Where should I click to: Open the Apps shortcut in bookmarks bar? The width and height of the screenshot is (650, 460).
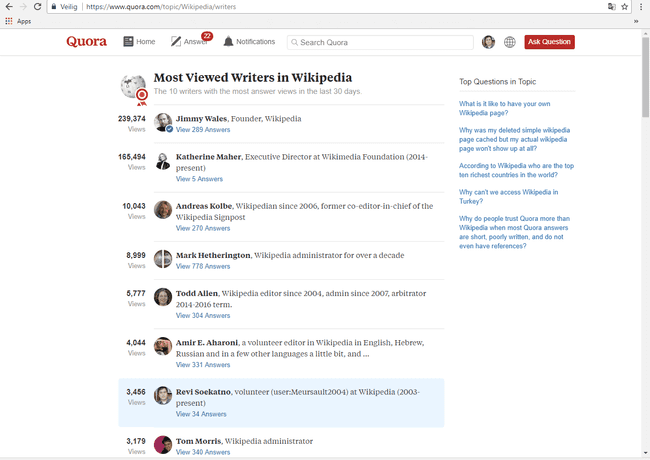point(18,21)
